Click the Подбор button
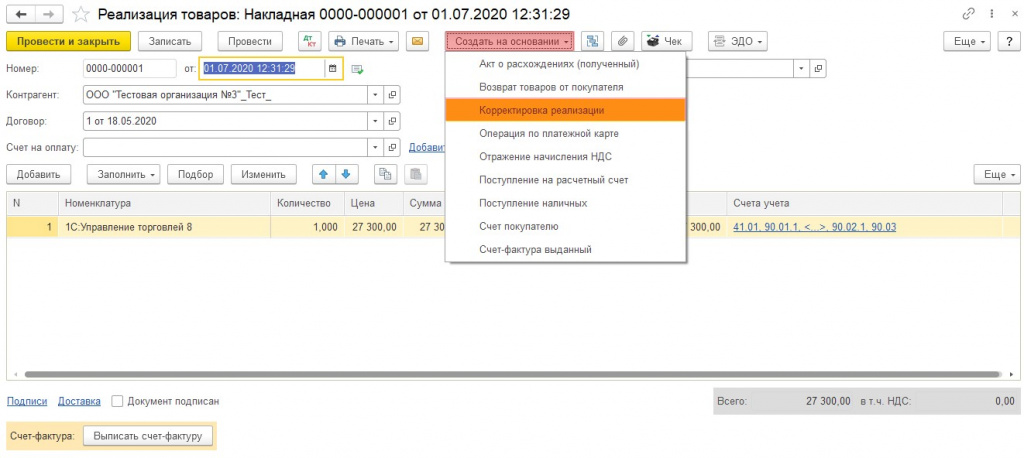The width and height of the screenshot is (1024, 458). coord(195,174)
